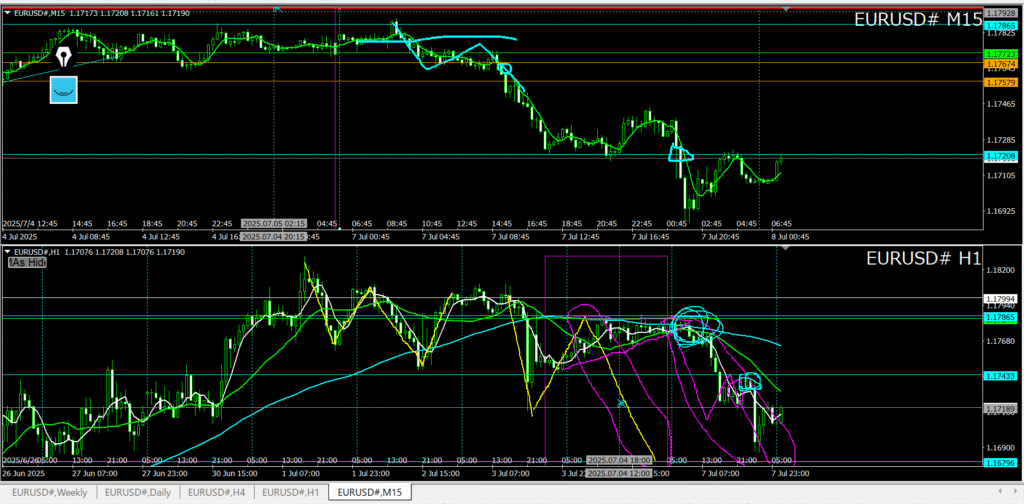Go to the EURUSD#,H1 tab
Screen dimensions: 1024x504
point(291,492)
